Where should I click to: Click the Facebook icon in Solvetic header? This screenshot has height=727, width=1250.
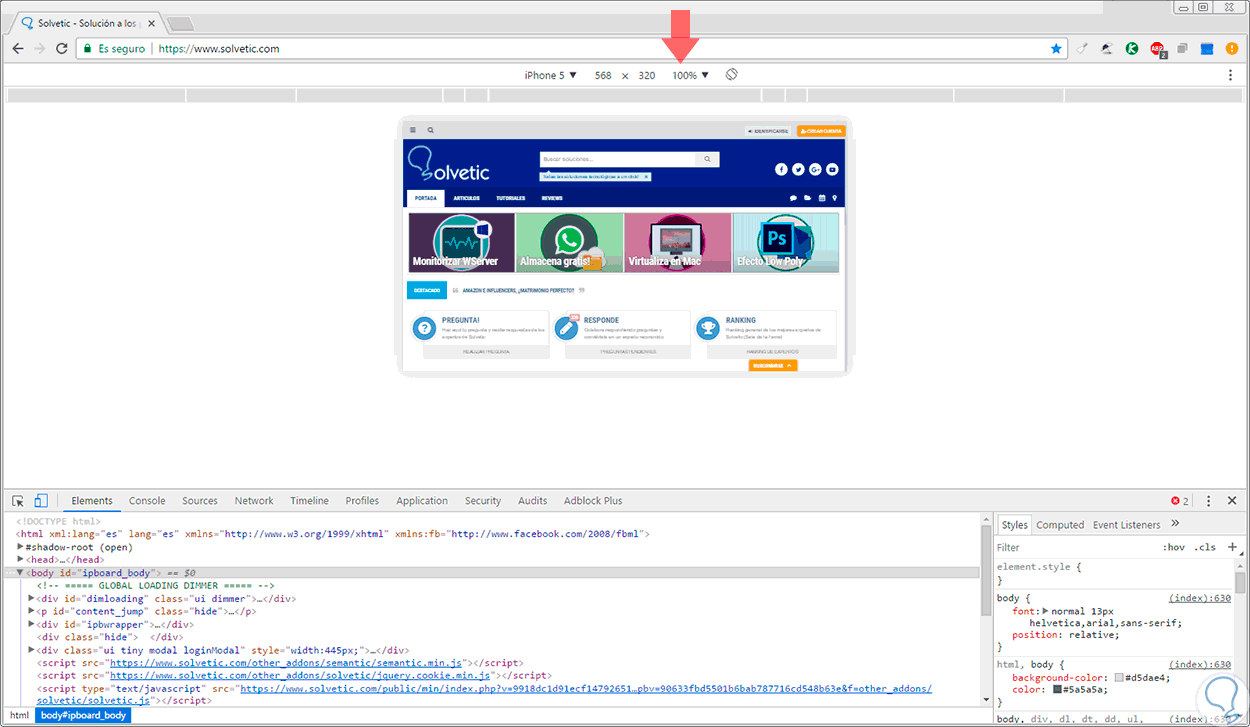pos(782,169)
